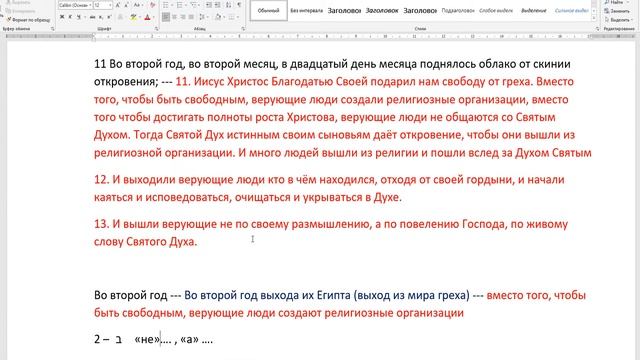Open the Change Case (Aa) menu
Screen dimensions: 640x360
pos(138,5)
